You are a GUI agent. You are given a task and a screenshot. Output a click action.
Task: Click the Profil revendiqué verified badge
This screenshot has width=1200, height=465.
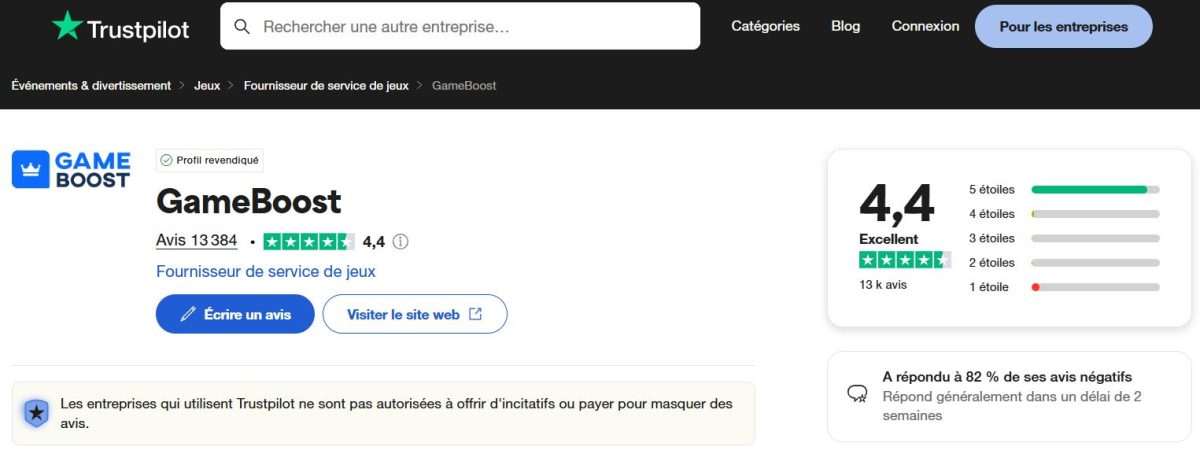pos(210,160)
